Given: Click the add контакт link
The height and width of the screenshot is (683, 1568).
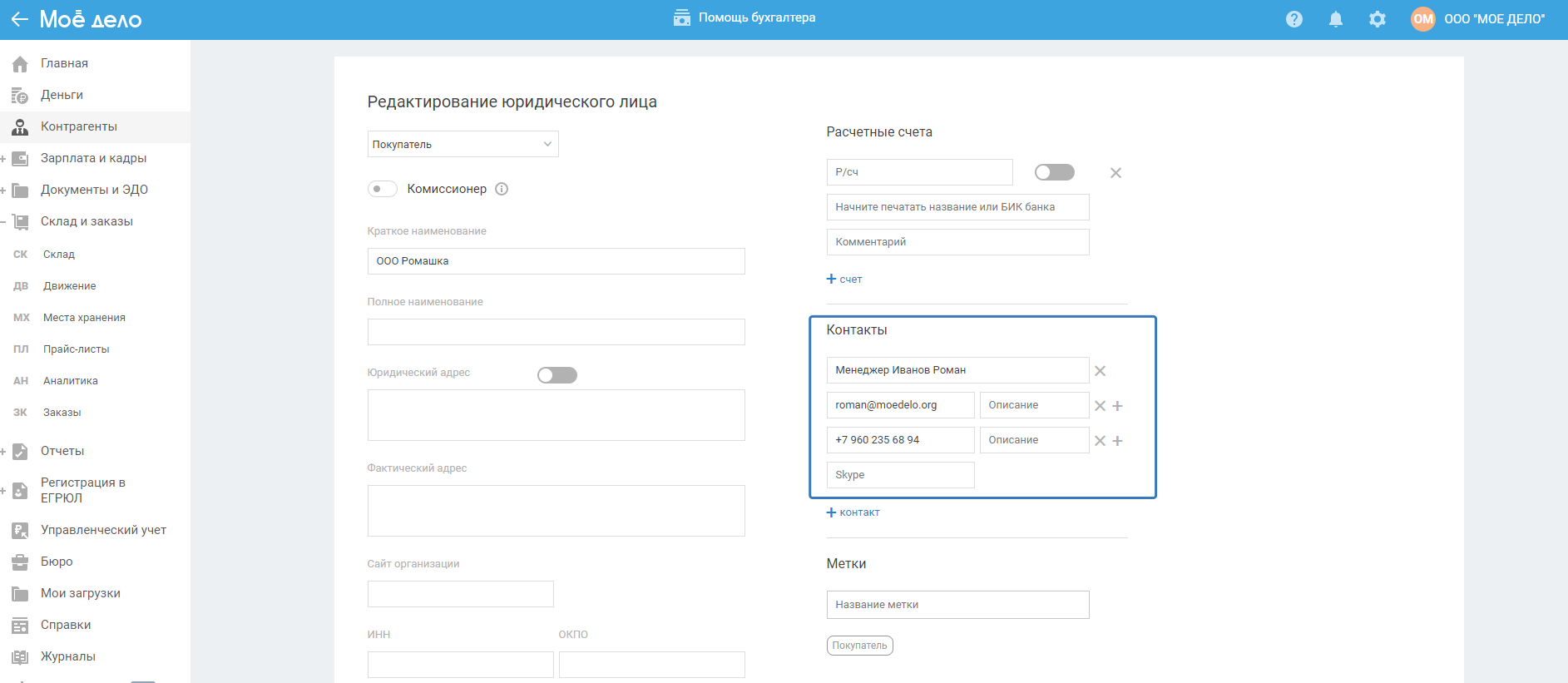Looking at the screenshot, I should coord(853,512).
